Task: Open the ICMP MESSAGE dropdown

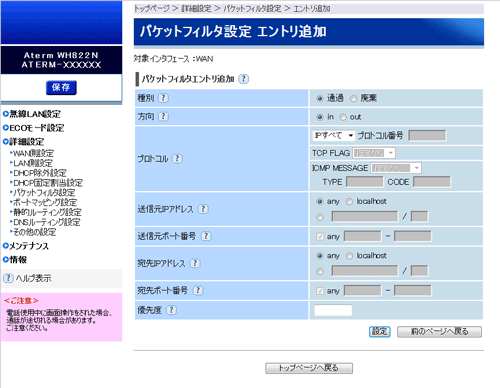Action: pos(396,168)
